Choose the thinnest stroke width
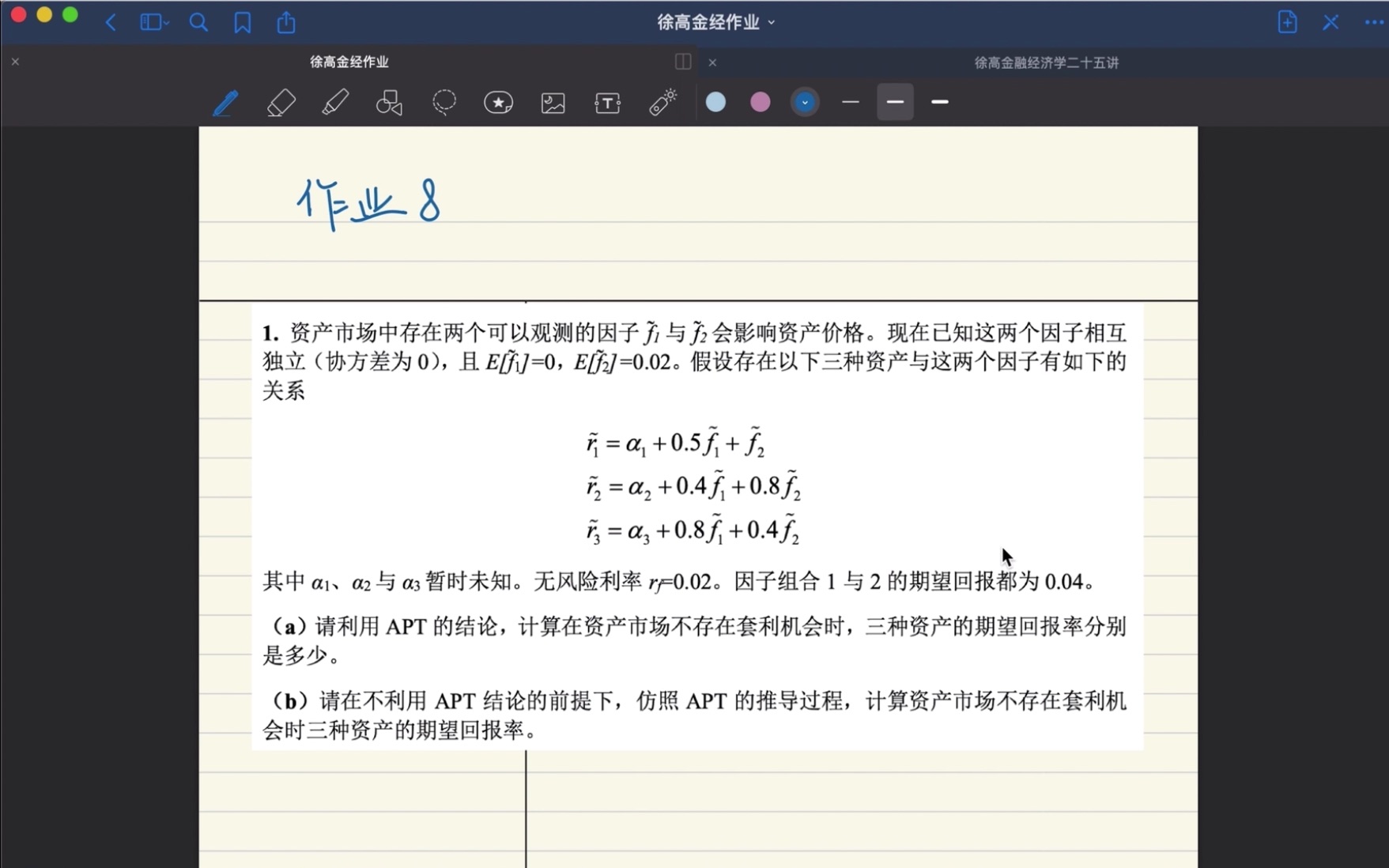 coord(851,102)
